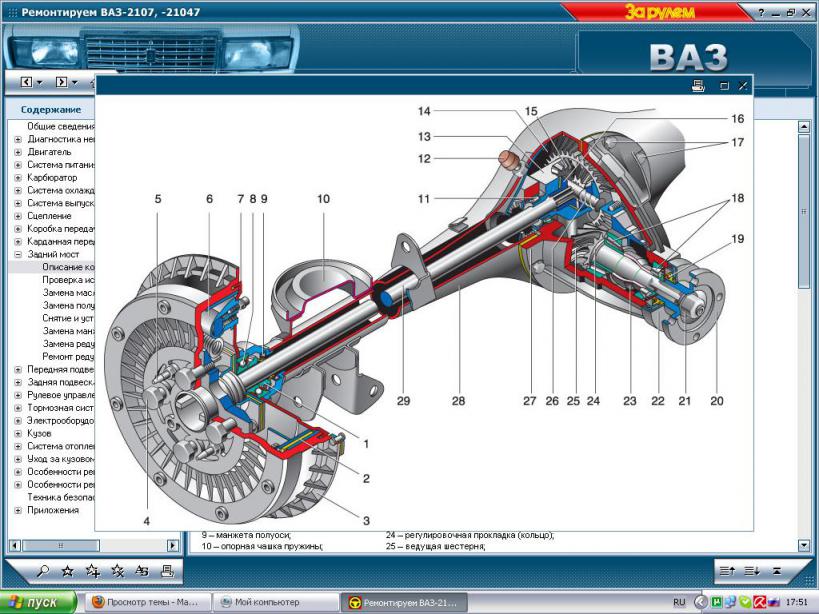Click the article vertical scrollbar thumb

804,213
